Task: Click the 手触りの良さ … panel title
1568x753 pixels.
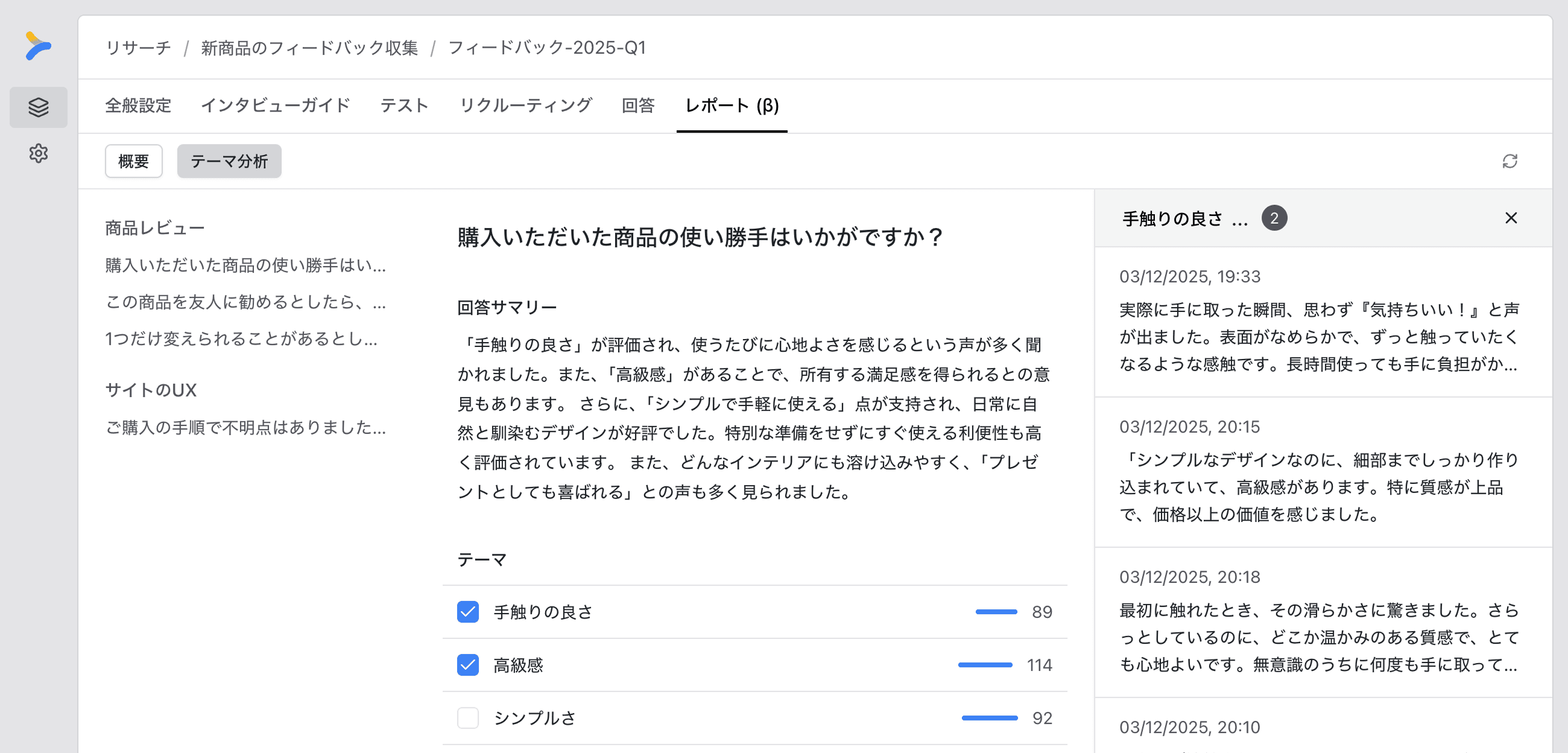Action: [1185, 218]
